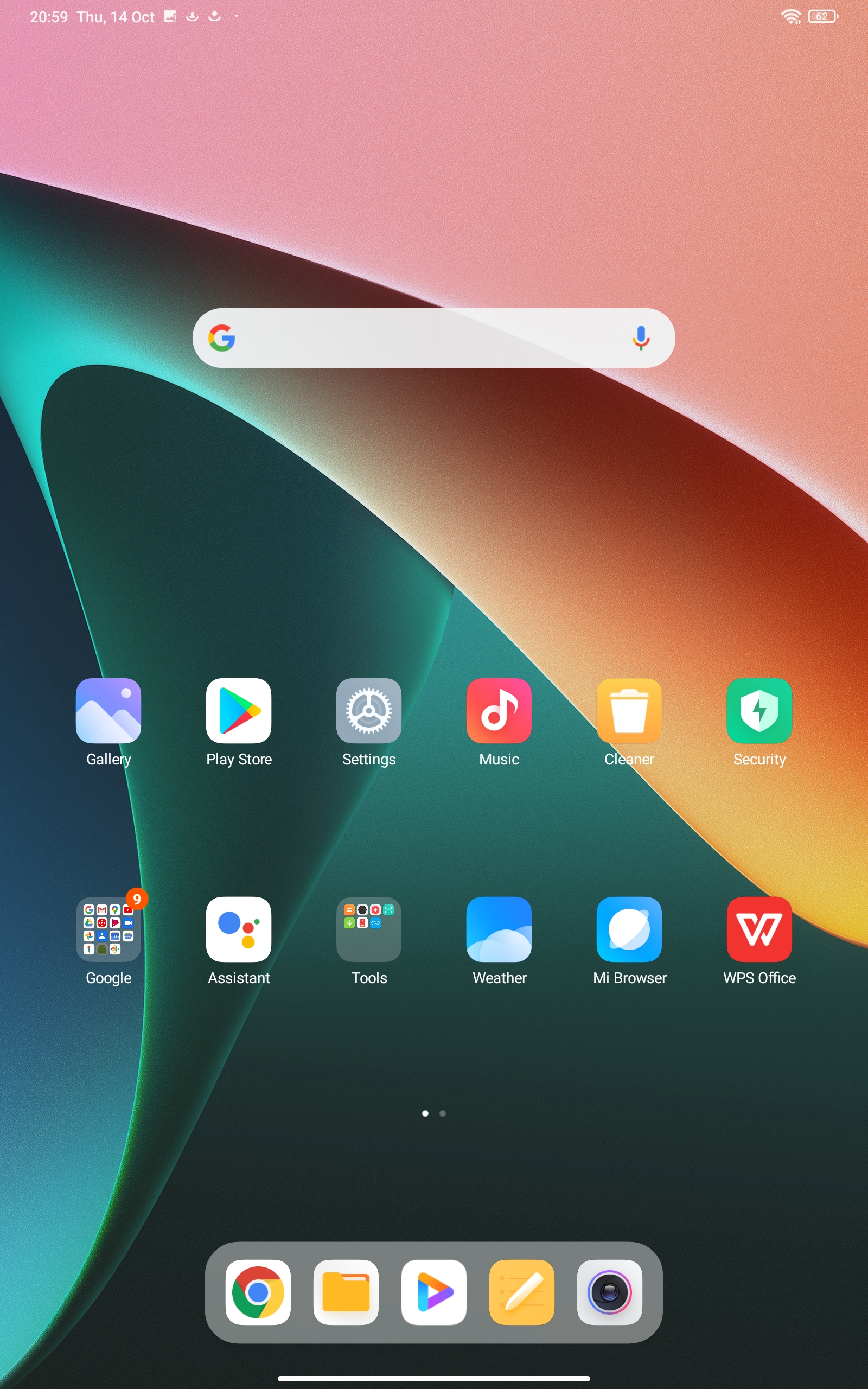
Task: Open File Manager from the dock
Action: (x=346, y=1292)
